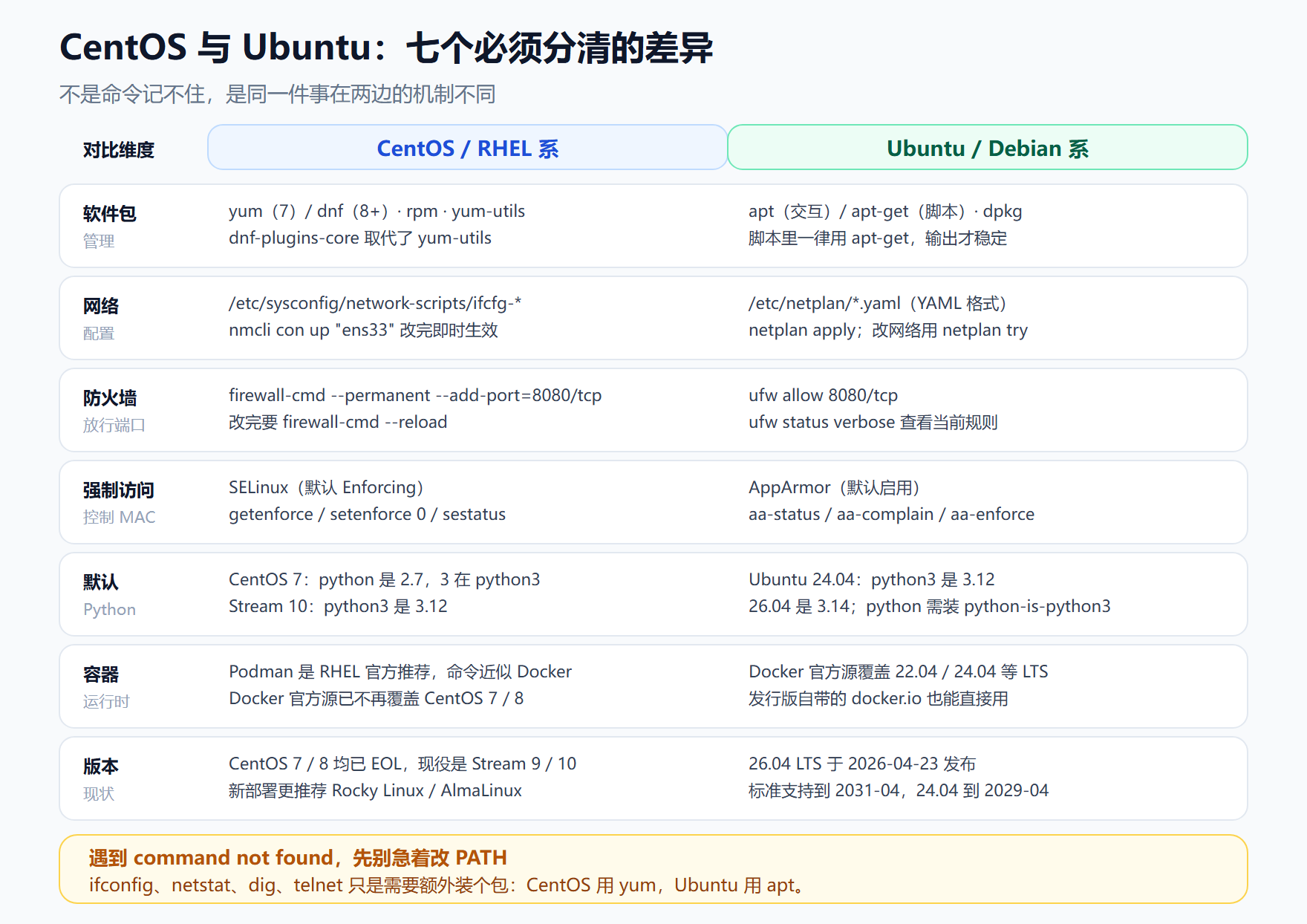Click the text "getenforce / setenforce 0 / sestatus"
The width and height of the screenshot is (1307, 924).
tap(367, 515)
